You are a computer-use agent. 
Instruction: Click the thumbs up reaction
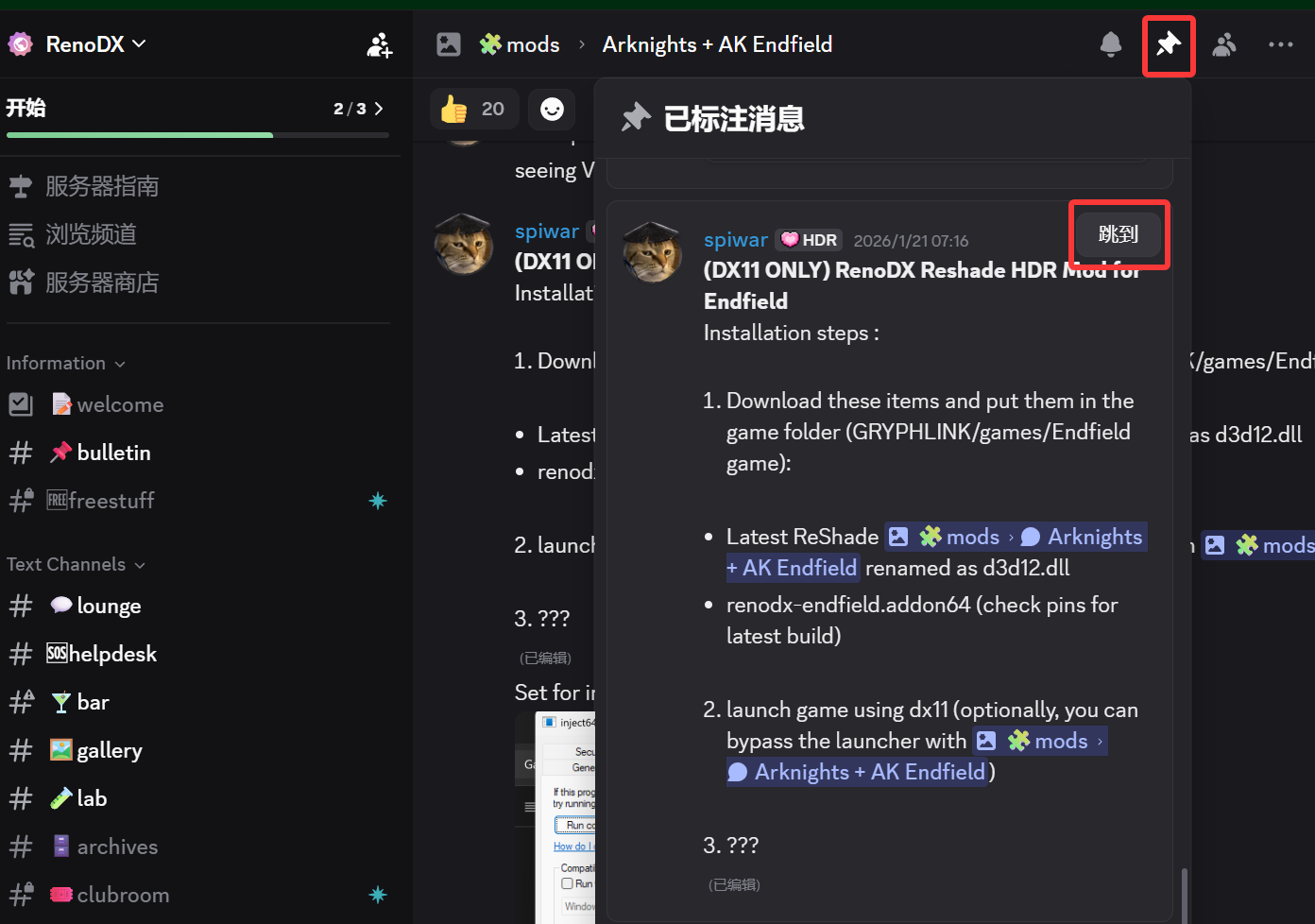tap(472, 109)
